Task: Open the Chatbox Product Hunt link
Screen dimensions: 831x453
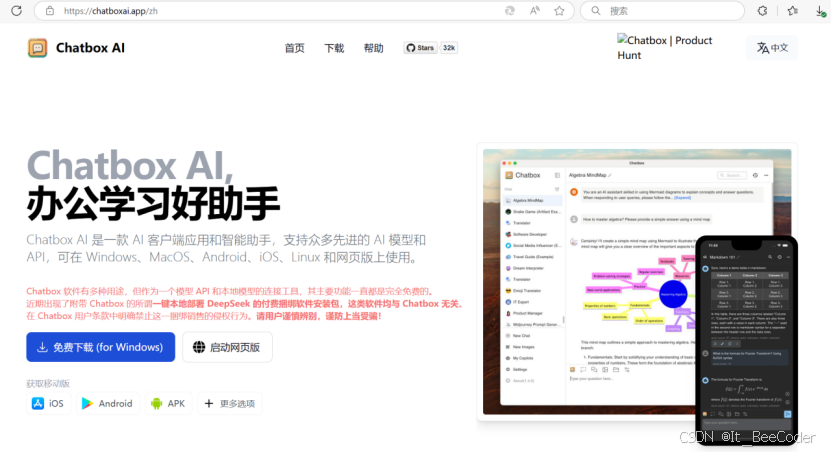Action: pos(665,48)
